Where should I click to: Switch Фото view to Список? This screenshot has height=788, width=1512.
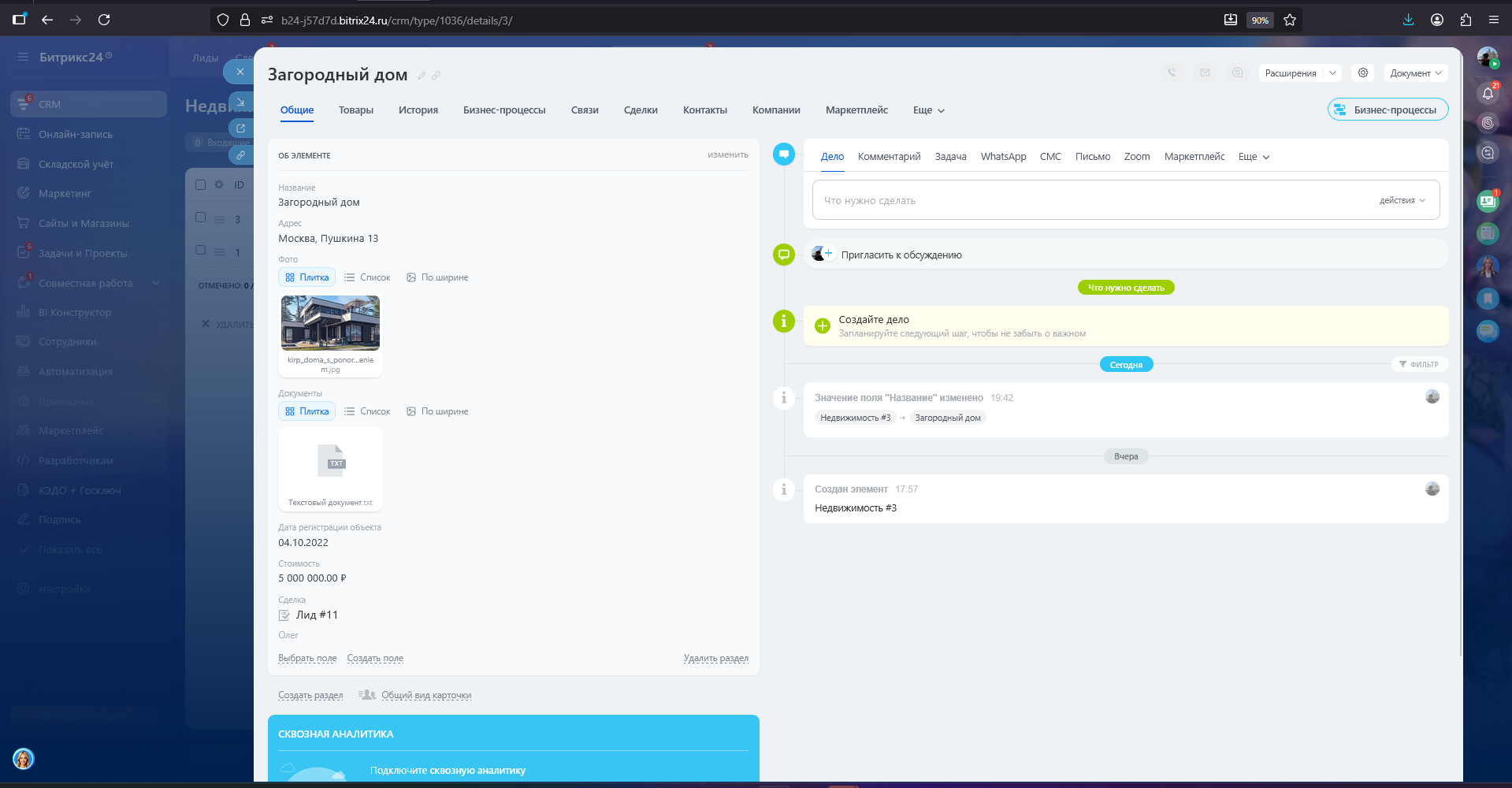tap(367, 277)
